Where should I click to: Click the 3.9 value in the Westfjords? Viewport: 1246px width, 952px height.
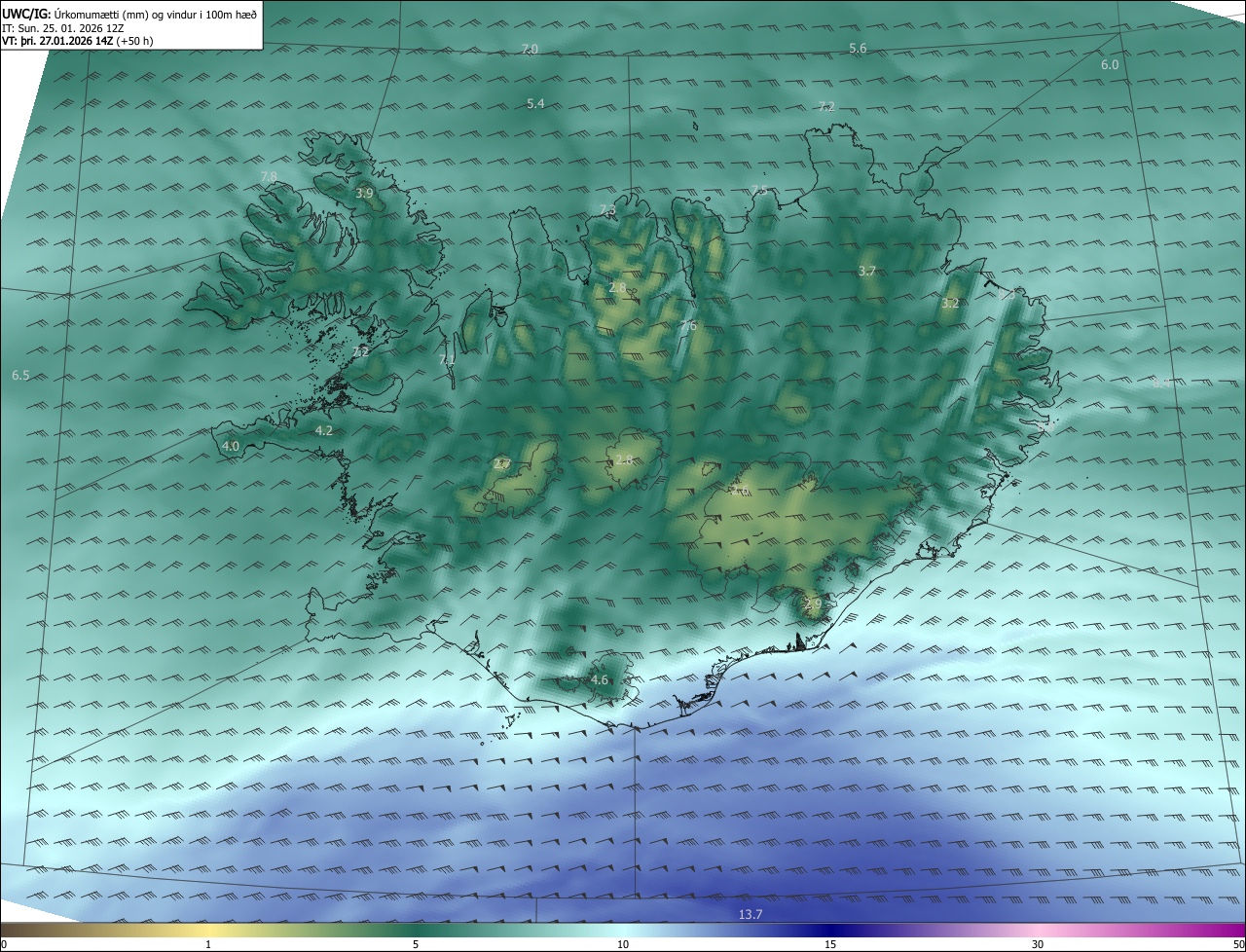point(364,194)
